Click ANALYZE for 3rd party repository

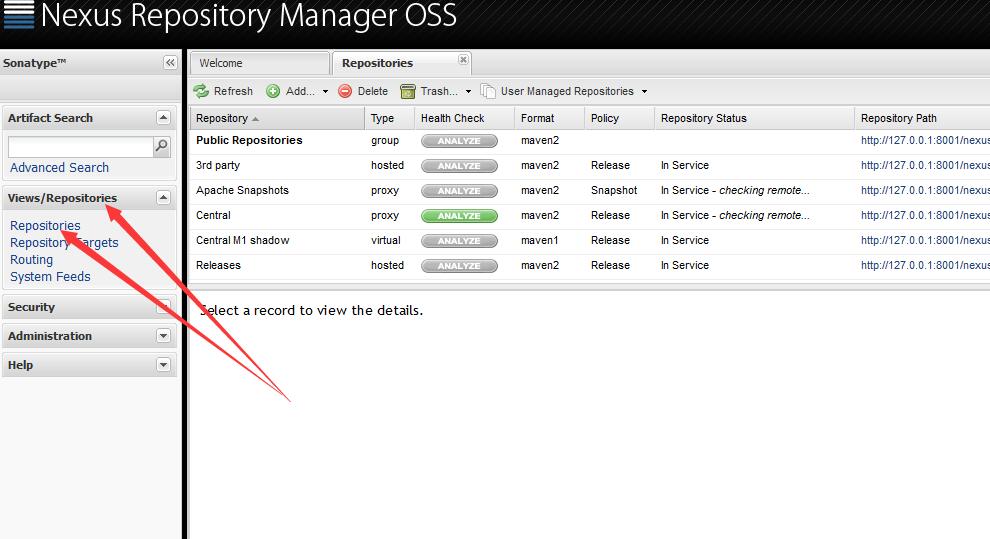(x=459, y=166)
